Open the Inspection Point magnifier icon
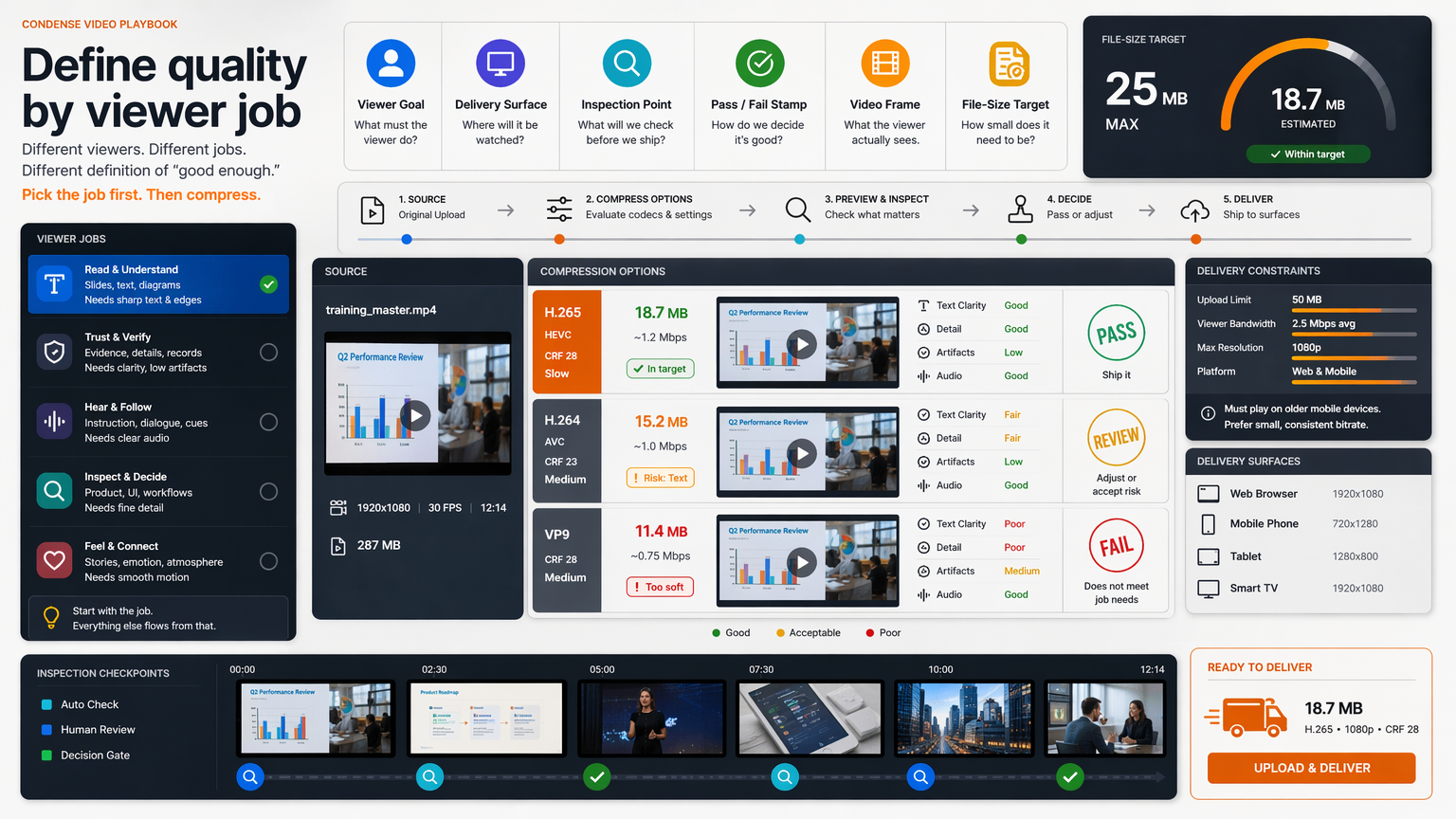 coord(627,64)
